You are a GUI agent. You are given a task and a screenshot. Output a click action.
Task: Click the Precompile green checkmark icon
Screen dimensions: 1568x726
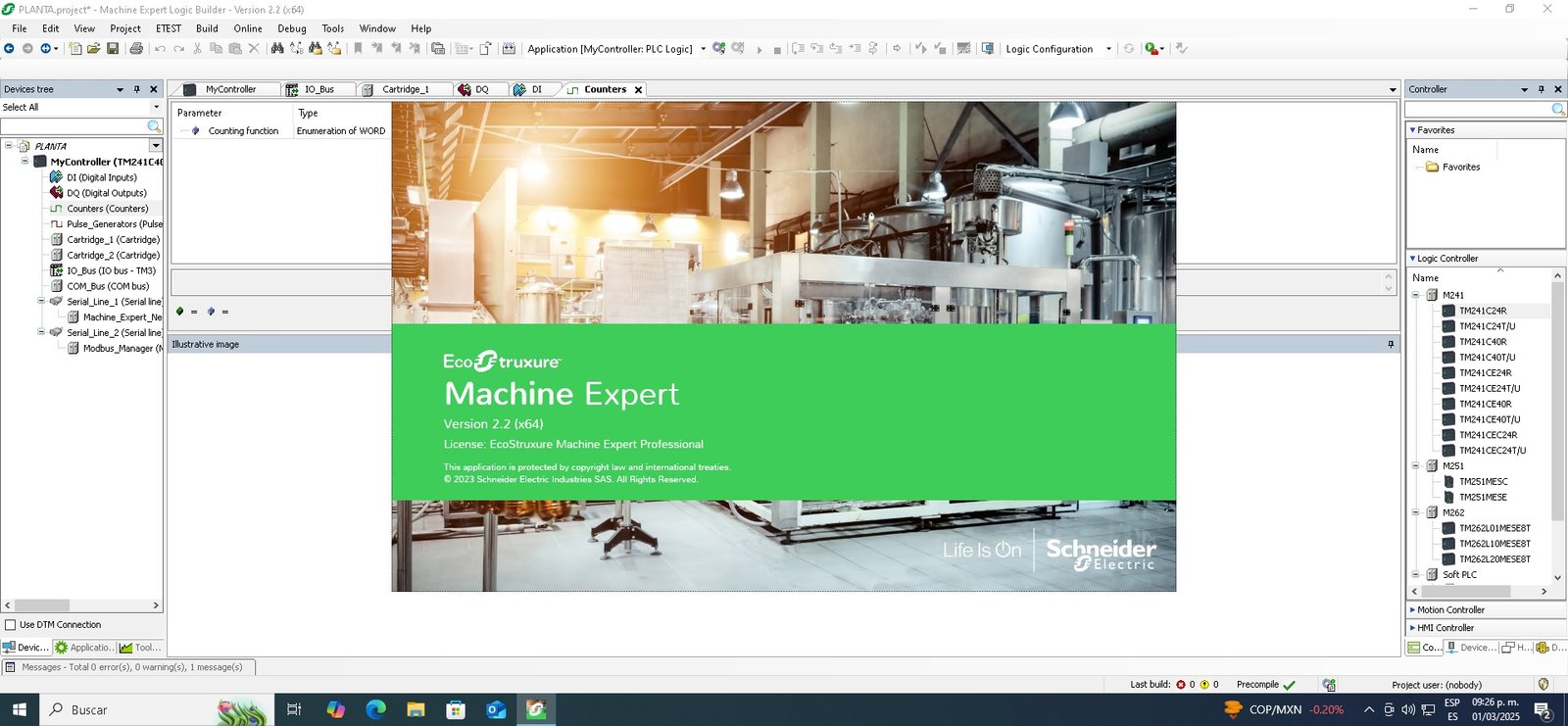point(1289,685)
